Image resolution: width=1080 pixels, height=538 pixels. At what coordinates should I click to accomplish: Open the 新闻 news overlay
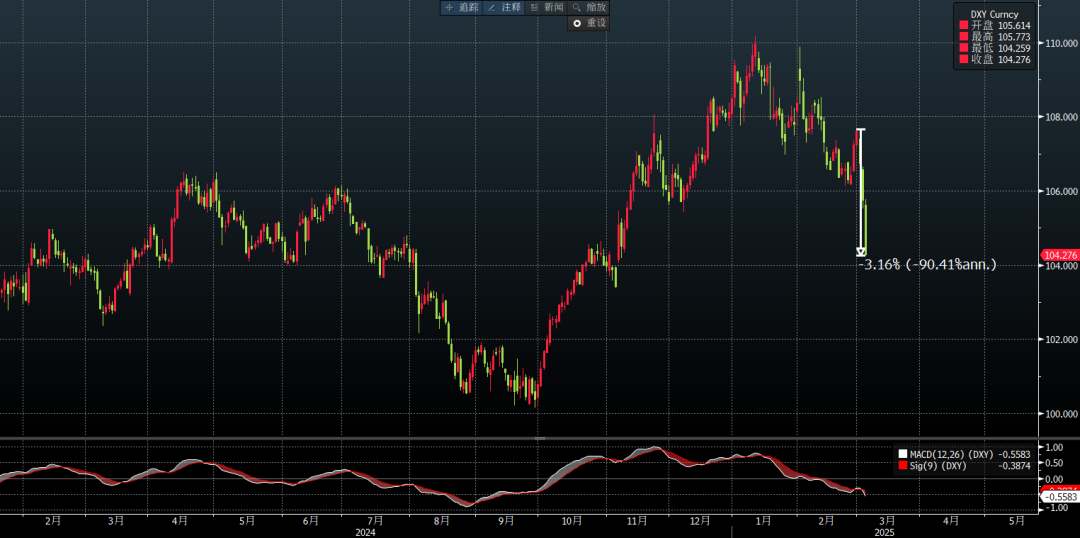point(546,7)
